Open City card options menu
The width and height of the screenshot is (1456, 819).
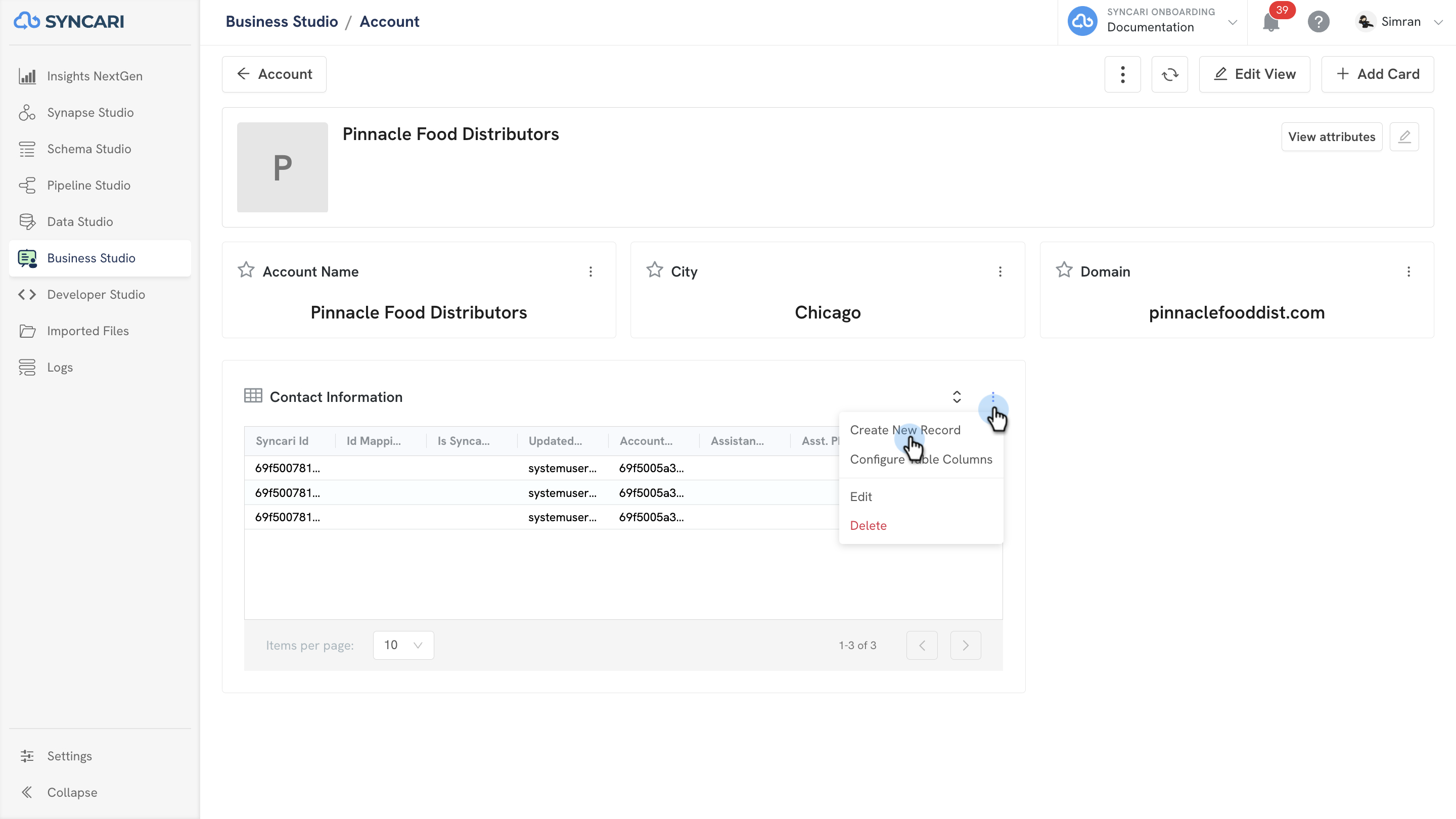pos(1000,272)
